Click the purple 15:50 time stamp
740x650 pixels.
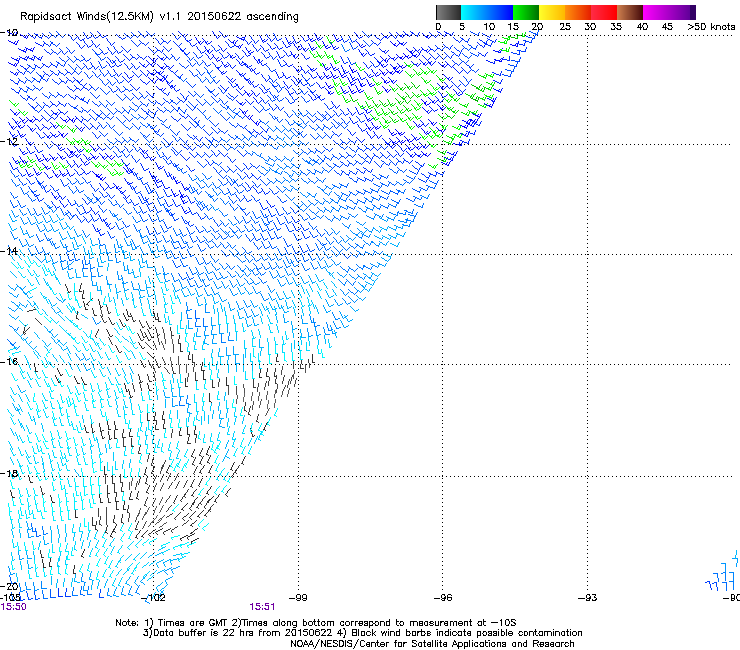coord(13,607)
